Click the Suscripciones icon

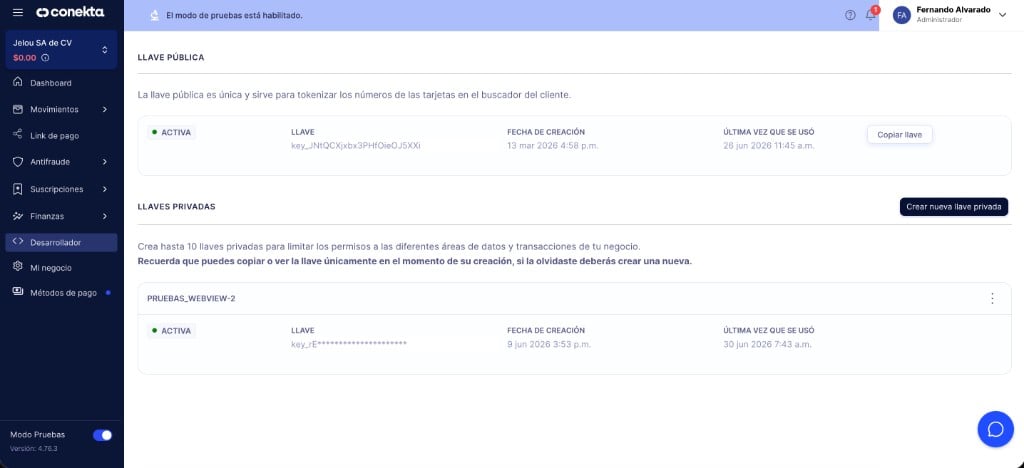(x=18, y=189)
